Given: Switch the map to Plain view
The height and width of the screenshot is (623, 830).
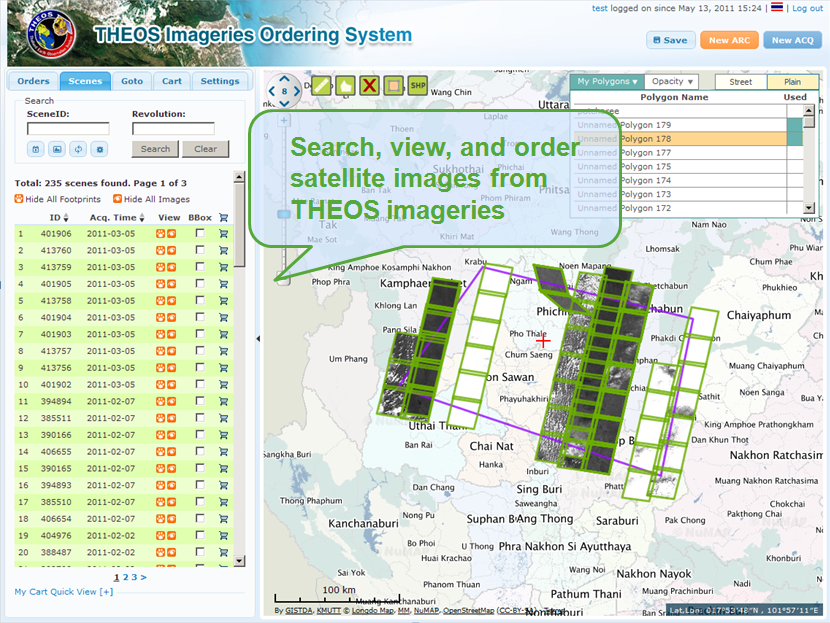Looking at the screenshot, I should click(x=792, y=82).
